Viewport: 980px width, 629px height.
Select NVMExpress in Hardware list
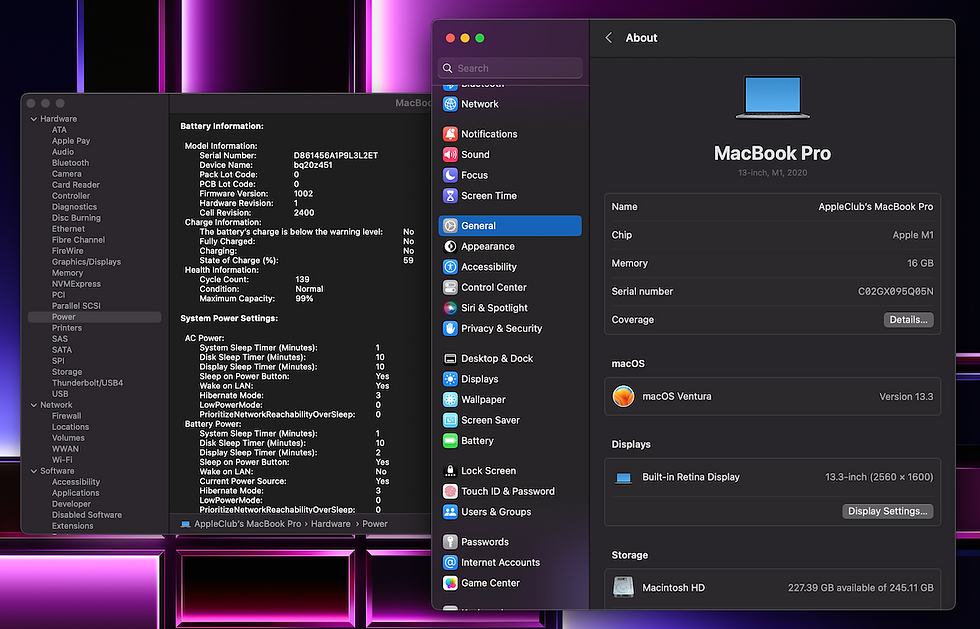coord(76,284)
